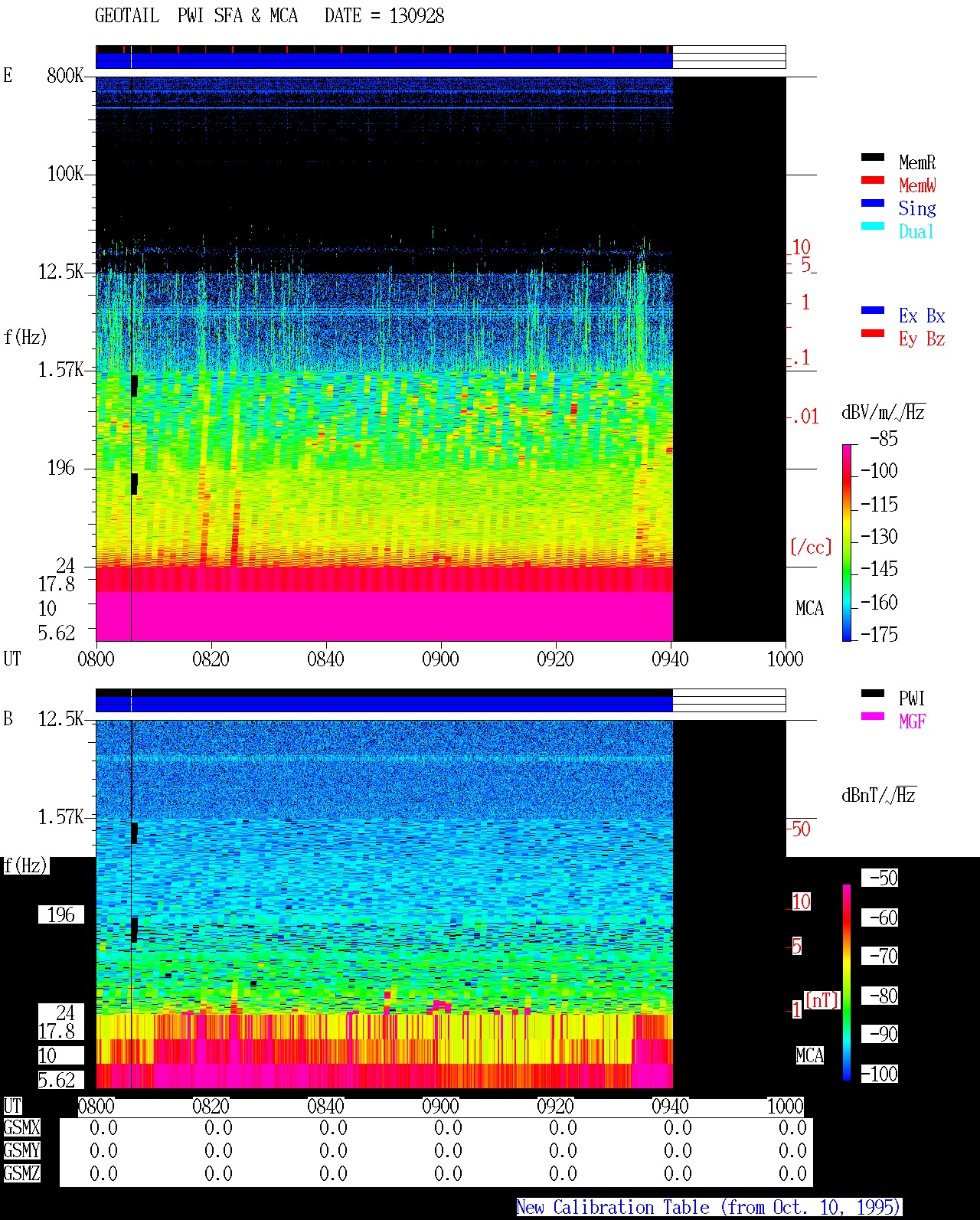This screenshot has width=980, height=1220.
Task: Click the blue status bar above the B spectrogram
Action: (x=384, y=704)
